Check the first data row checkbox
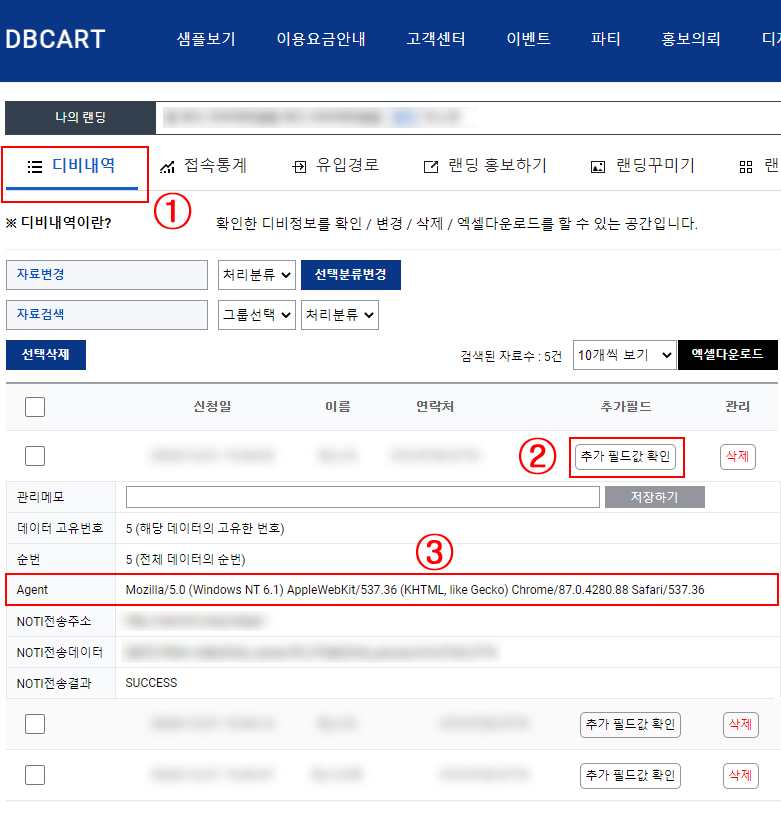The width and height of the screenshot is (781, 828). click(35, 456)
